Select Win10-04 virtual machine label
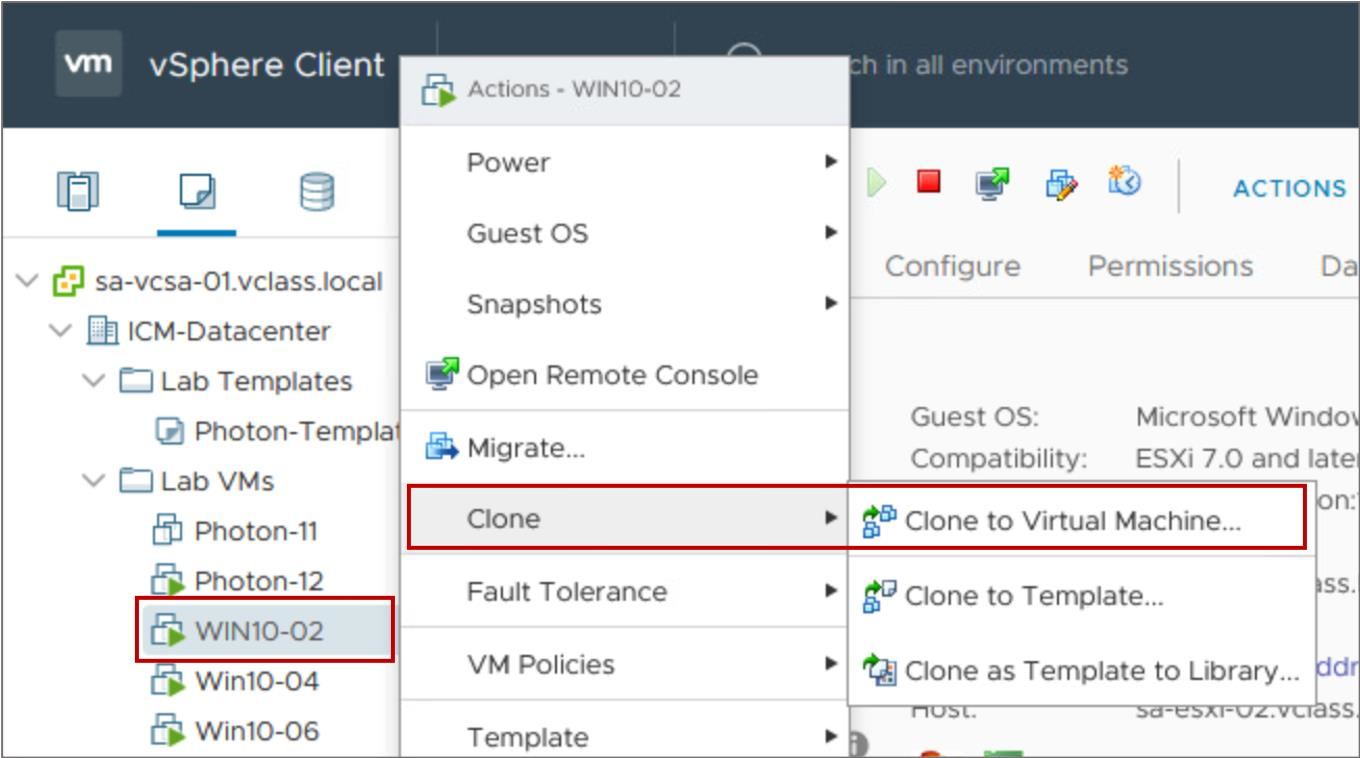 pos(257,681)
